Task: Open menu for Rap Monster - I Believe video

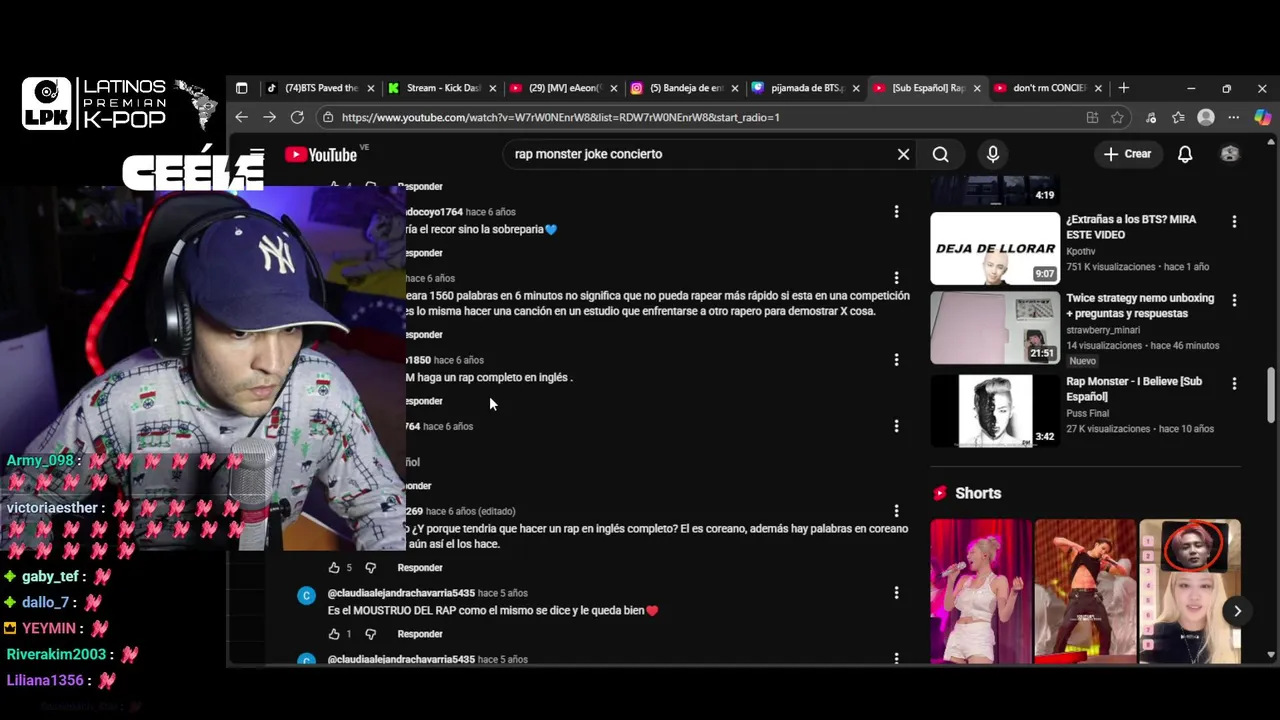Action: point(1234,383)
